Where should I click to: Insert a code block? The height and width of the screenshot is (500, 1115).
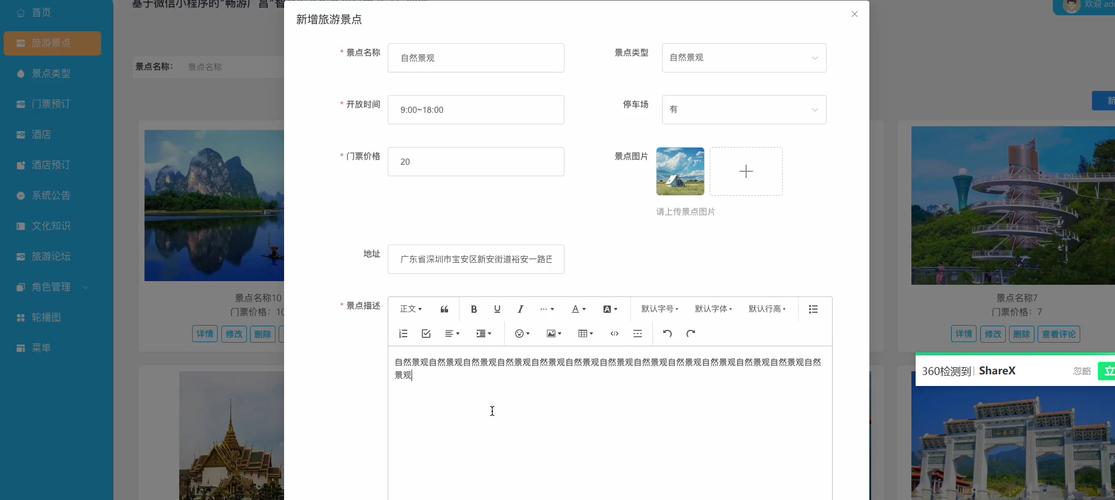[x=614, y=334]
